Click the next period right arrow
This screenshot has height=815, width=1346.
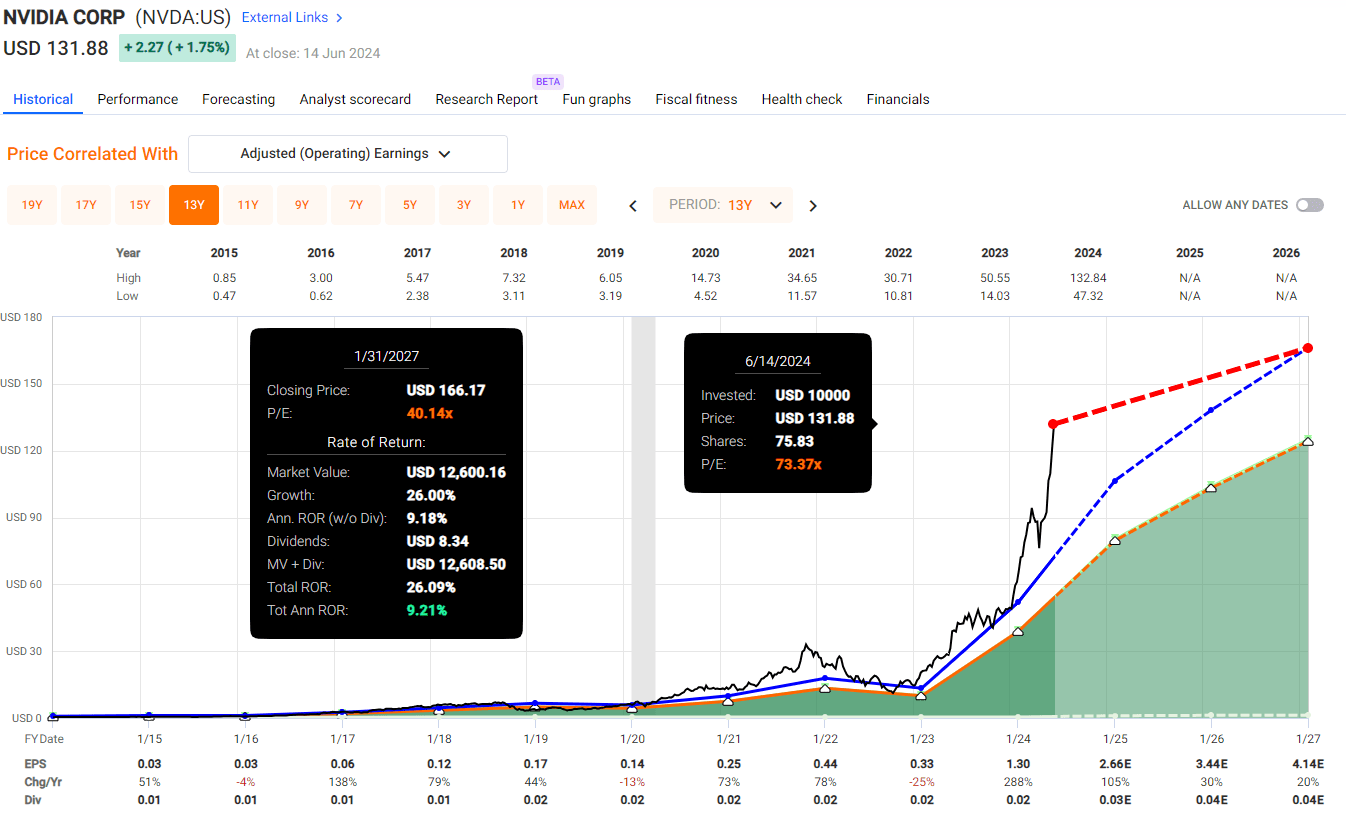click(813, 206)
